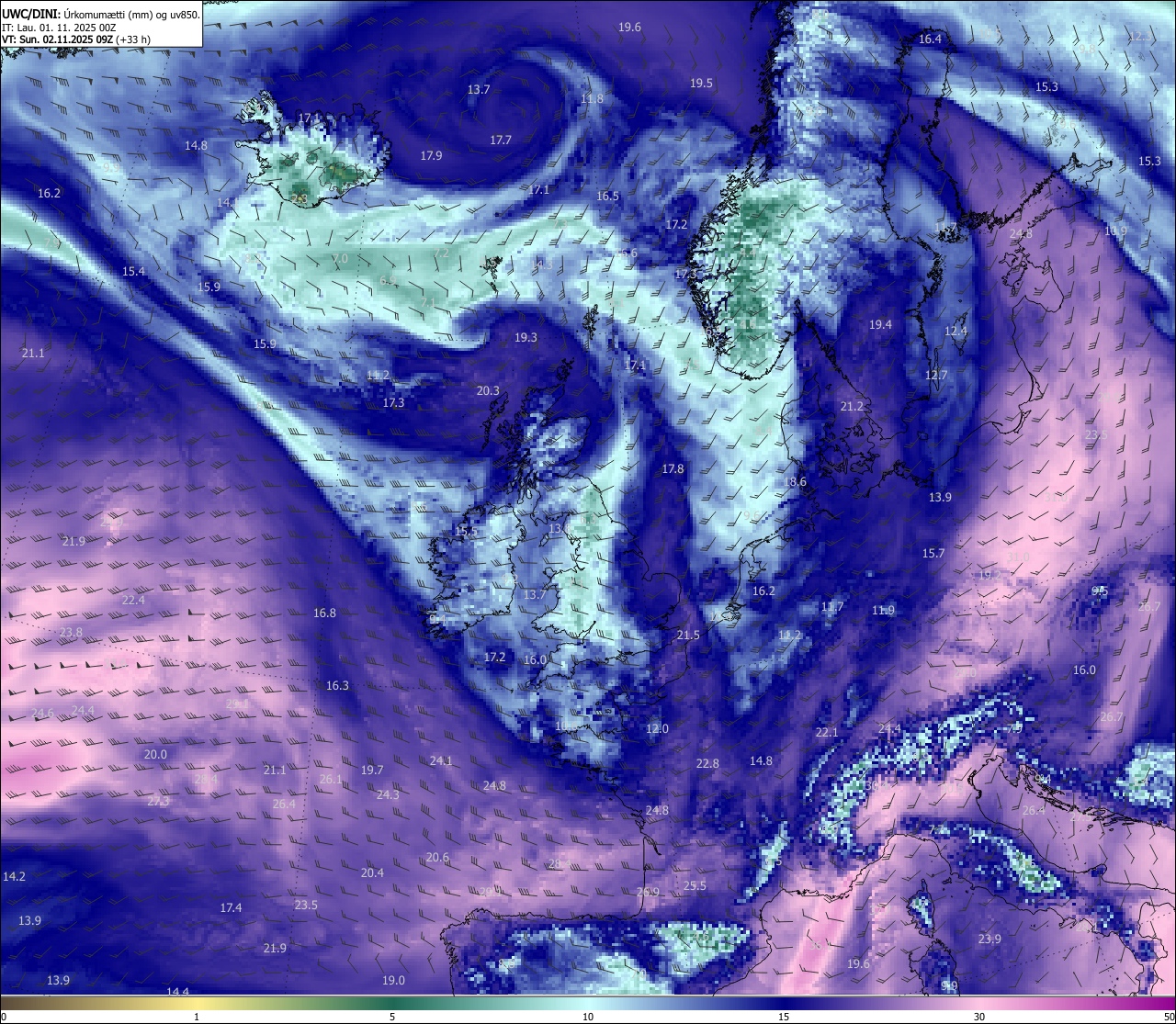Image resolution: width=1176 pixels, height=1024 pixels.
Task: Click the 16.5 value on the map
Action: tap(607, 196)
